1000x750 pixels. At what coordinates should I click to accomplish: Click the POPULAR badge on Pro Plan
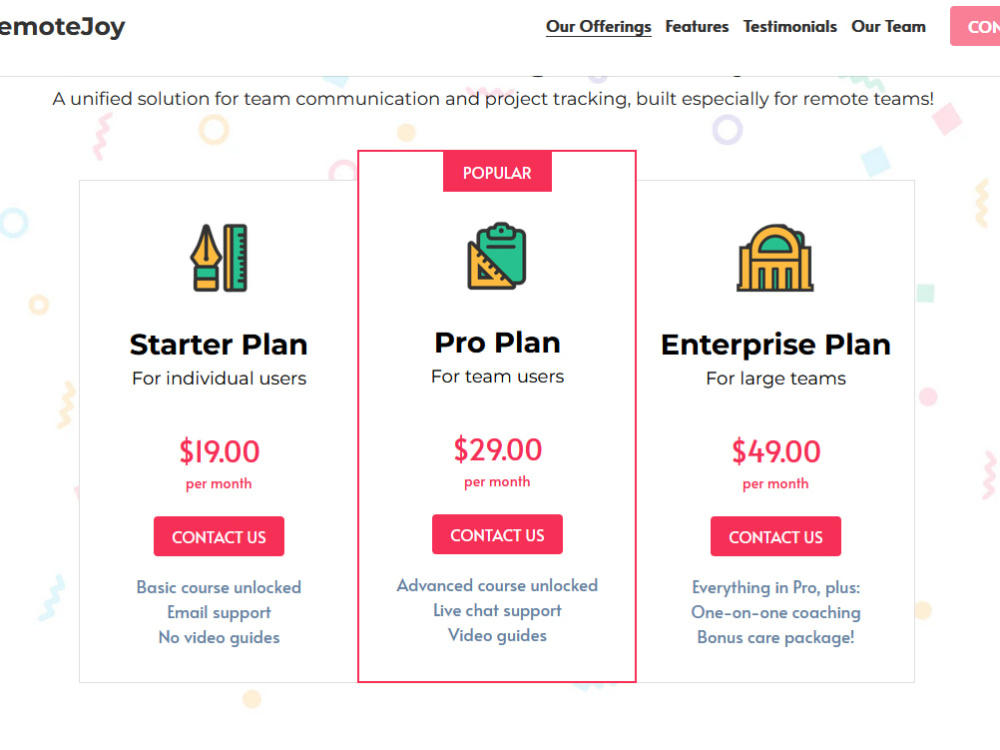click(x=497, y=172)
